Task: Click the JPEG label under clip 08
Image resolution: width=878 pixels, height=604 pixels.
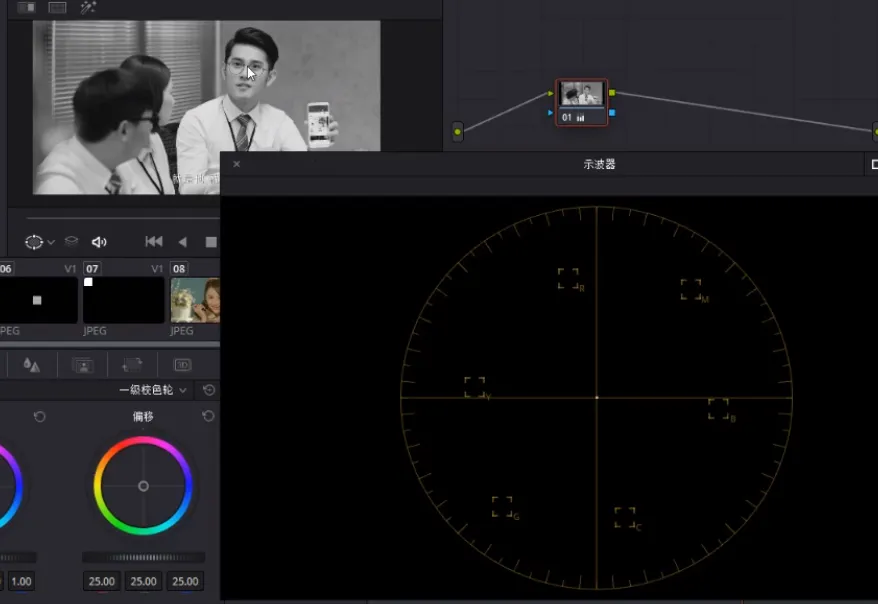Action: coord(181,331)
